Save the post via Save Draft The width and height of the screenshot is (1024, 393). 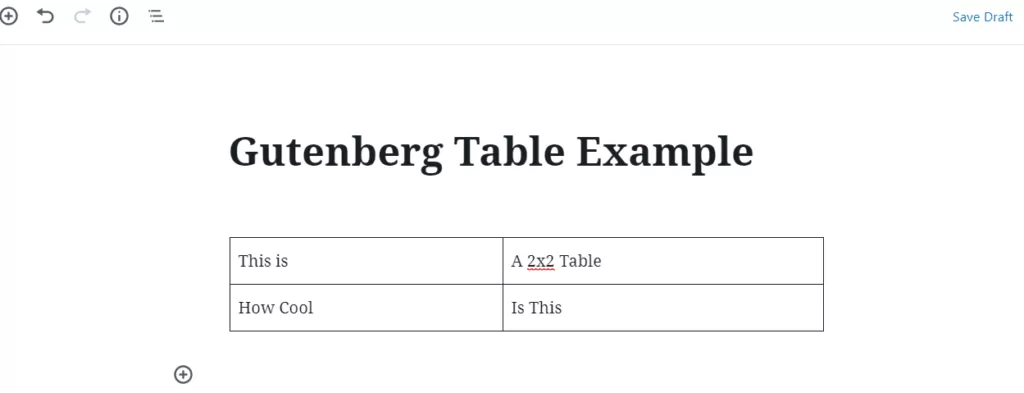coord(982,17)
